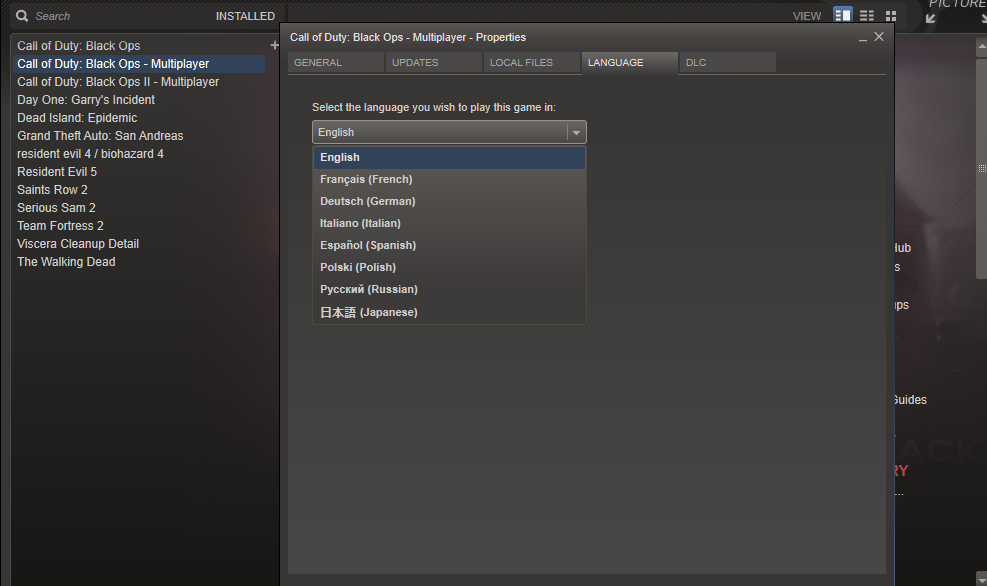Viewport: 987px width, 586px height.
Task: Choose Français (French) option
Action: 449,179
